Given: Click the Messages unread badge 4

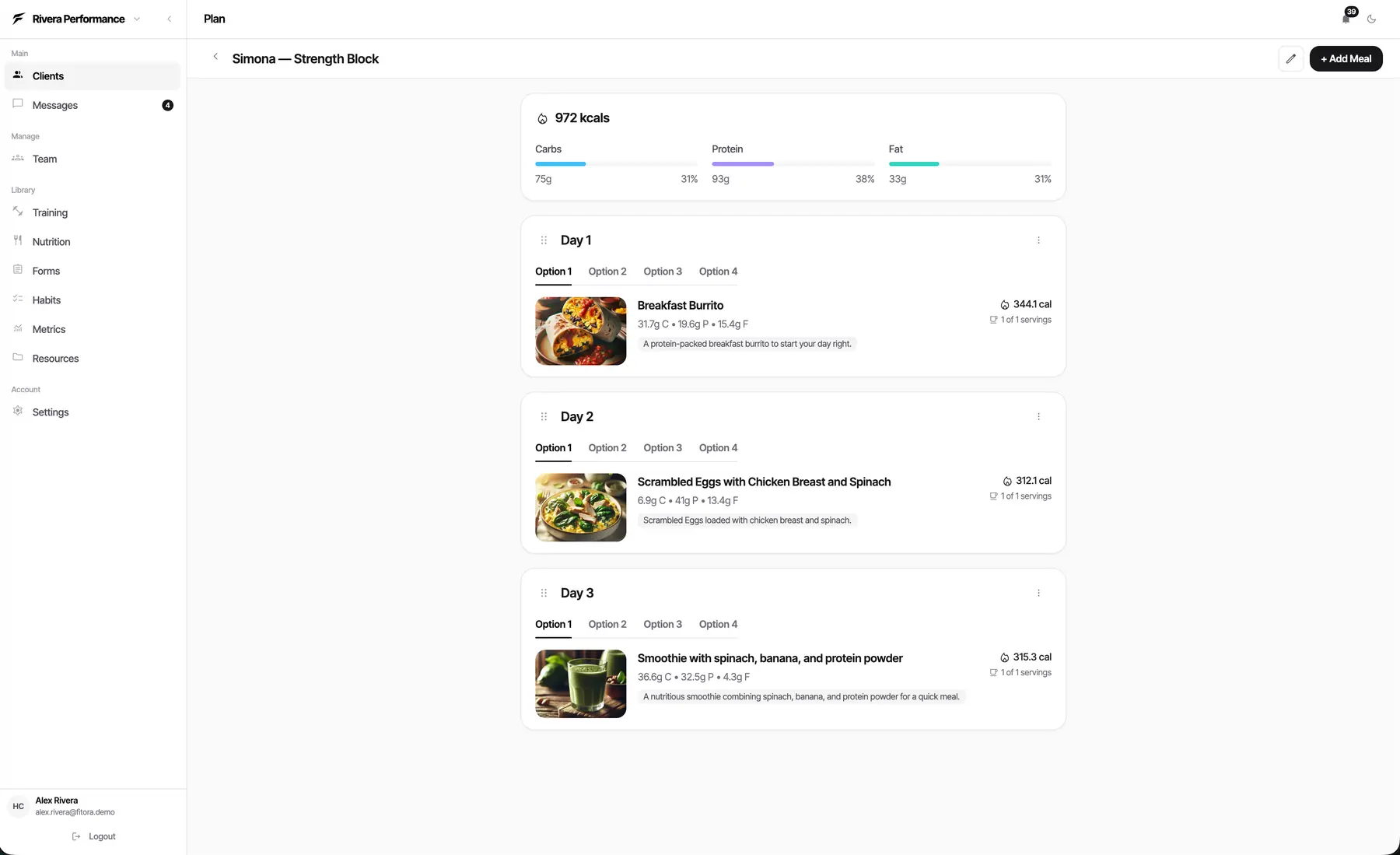Looking at the screenshot, I should coord(167,105).
